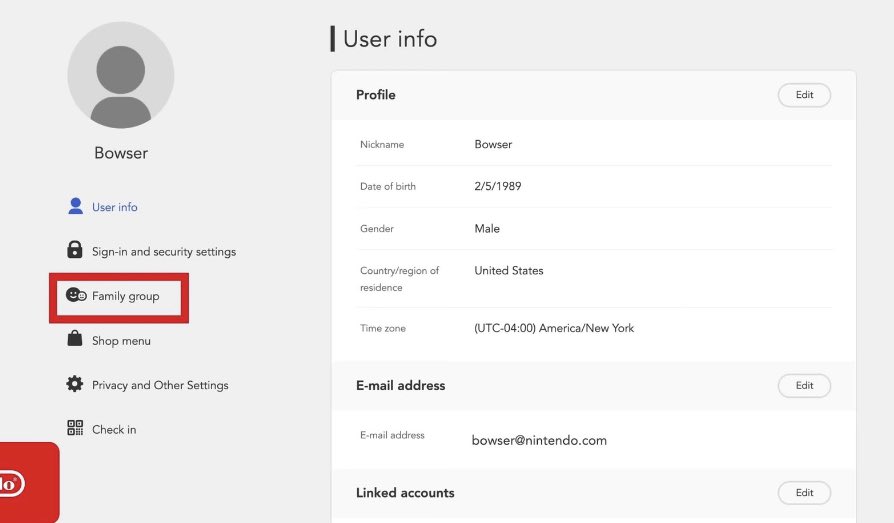
Task: Click the Linked accounts heading
Action: pos(405,493)
